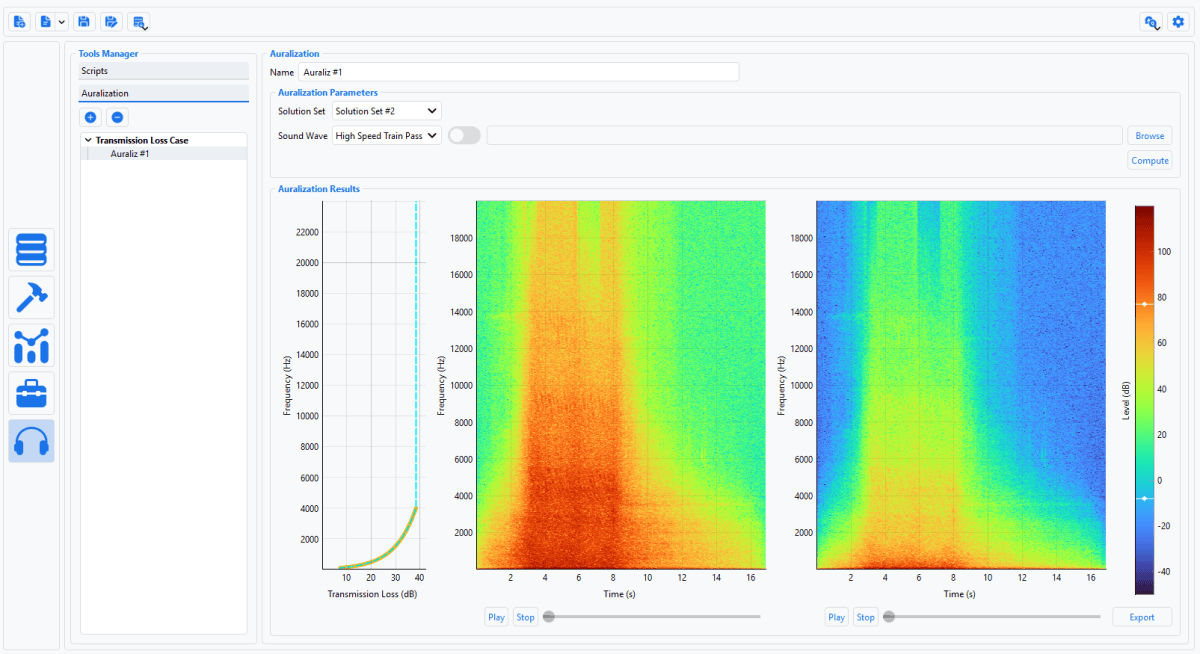Screen dimensions: 1200x654
Task: Switch to the Auralization tab in Tools Manager
Action: [x=164, y=93]
